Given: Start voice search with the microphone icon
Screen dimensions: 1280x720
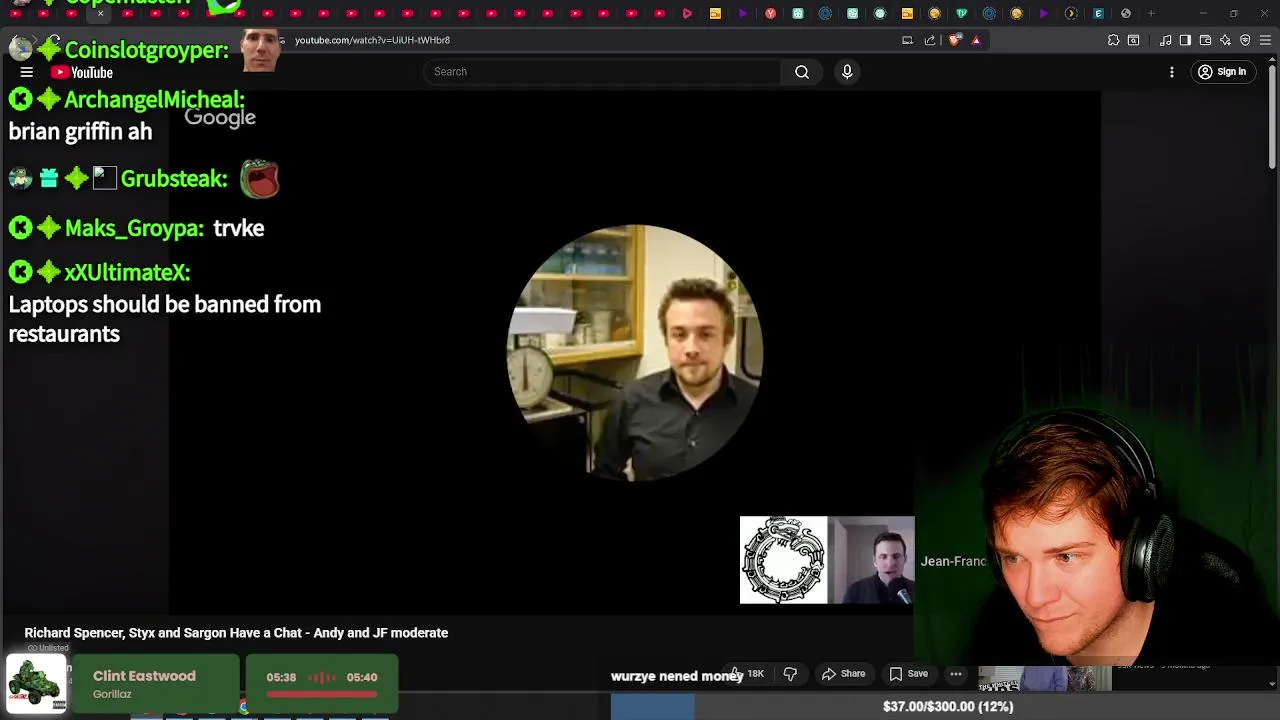Looking at the screenshot, I should [847, 72].
